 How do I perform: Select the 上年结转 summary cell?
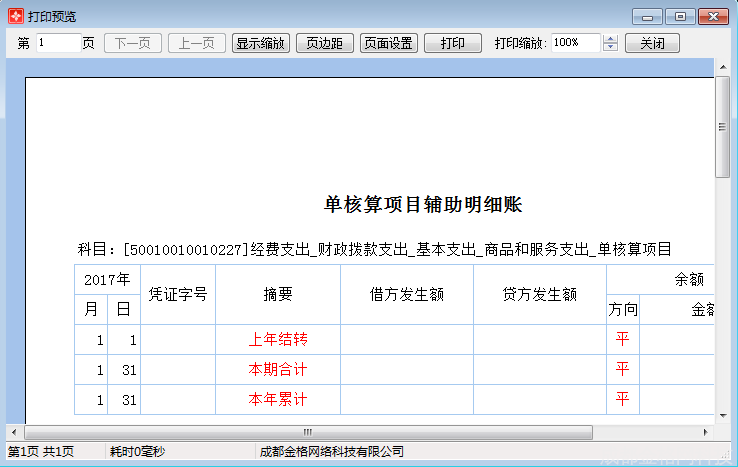click(x=278, y=340)
